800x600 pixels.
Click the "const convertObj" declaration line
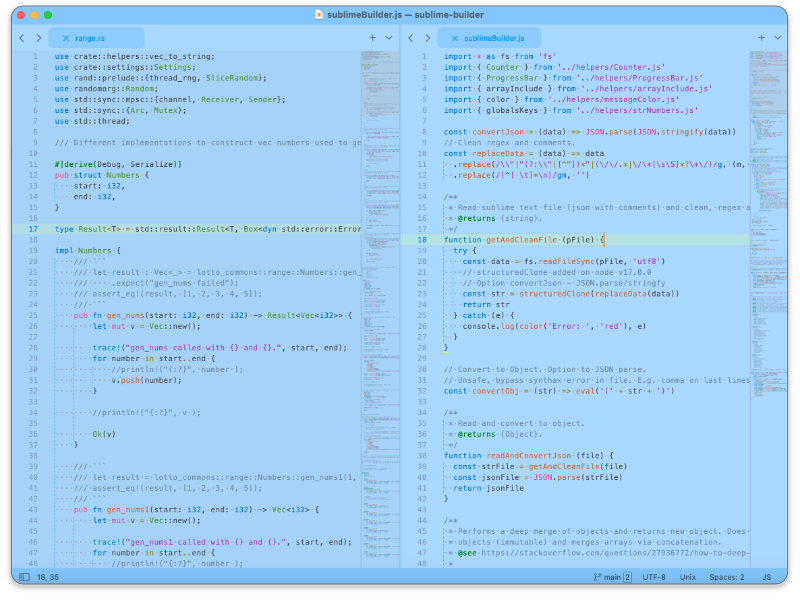(x=559, y=391)
